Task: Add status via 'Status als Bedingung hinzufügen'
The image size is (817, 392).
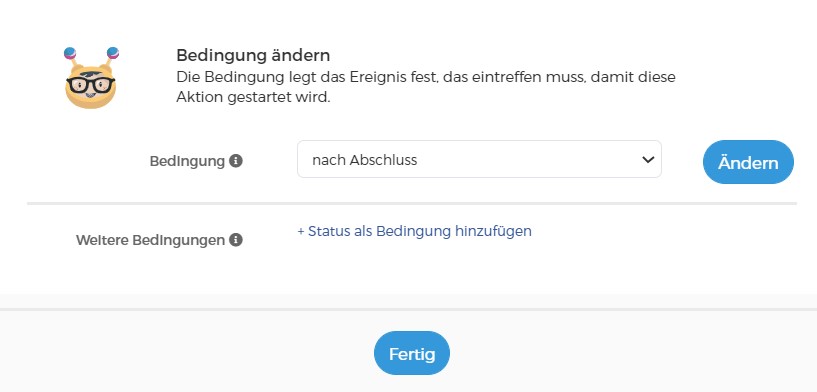Action: 414,231
